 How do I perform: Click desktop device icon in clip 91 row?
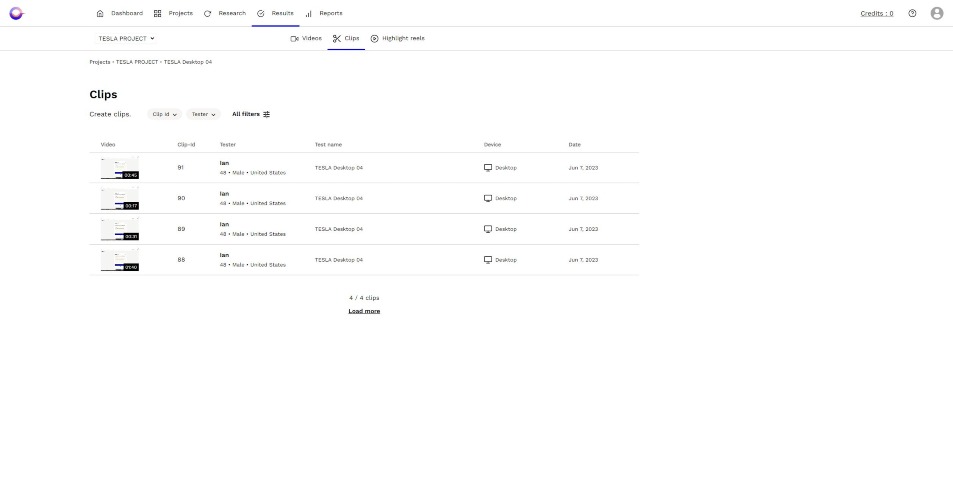[487, 168]
